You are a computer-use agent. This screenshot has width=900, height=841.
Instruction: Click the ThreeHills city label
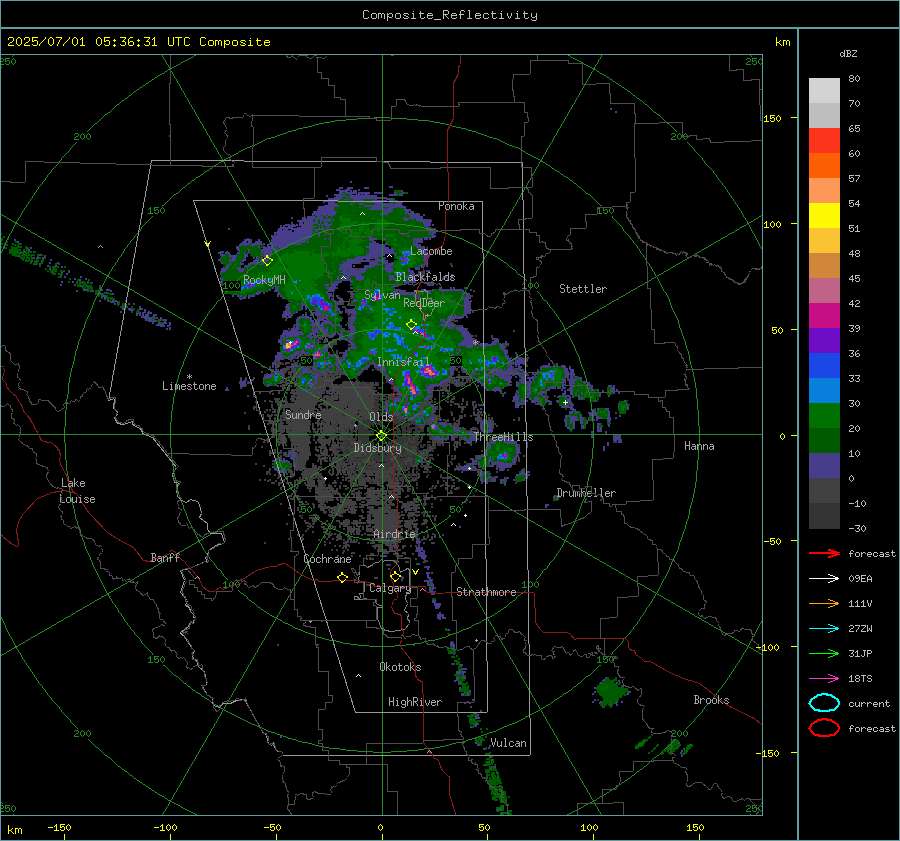pyautogui.click(x=503, y=437)
